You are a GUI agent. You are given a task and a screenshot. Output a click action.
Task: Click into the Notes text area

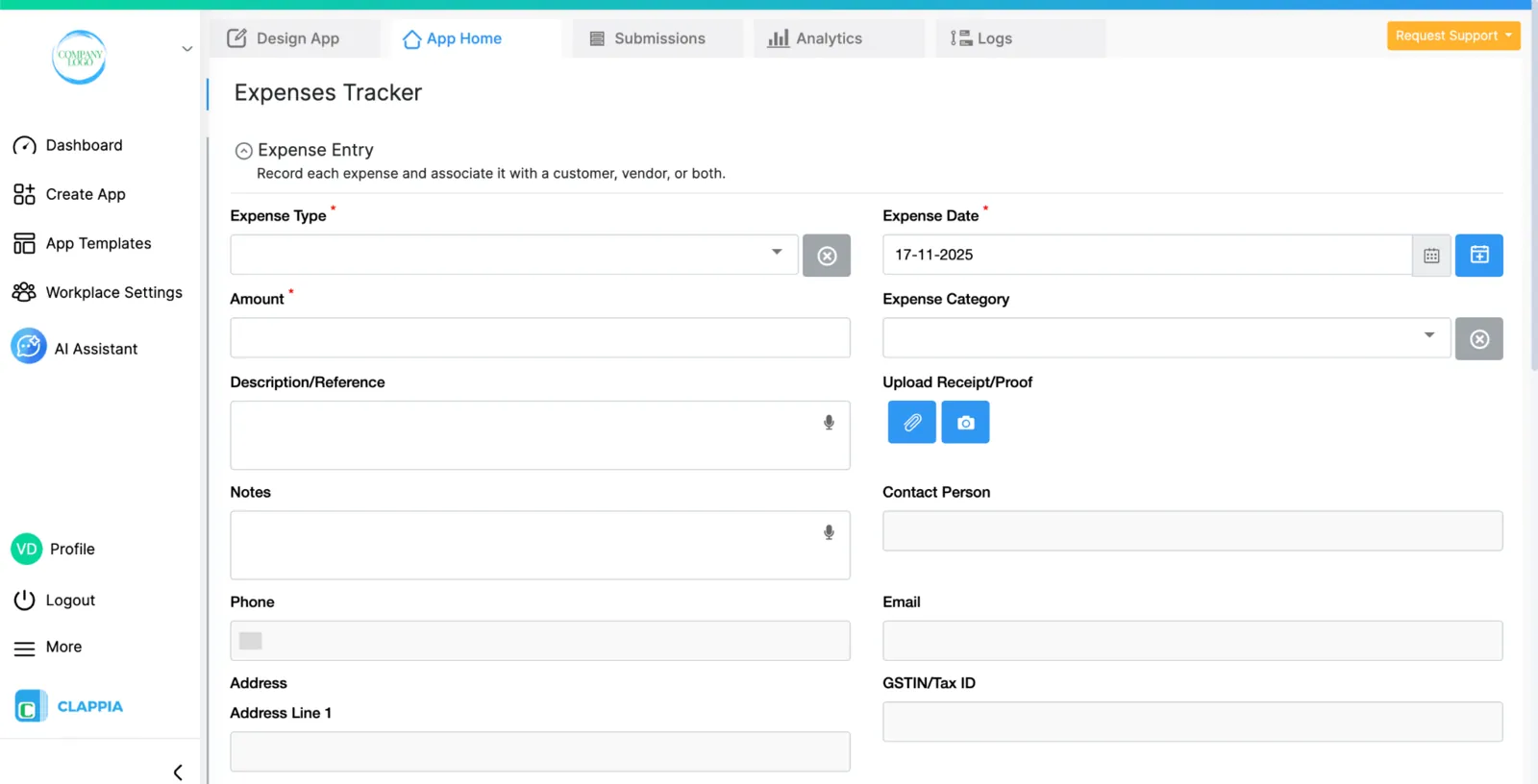(540, 545)
